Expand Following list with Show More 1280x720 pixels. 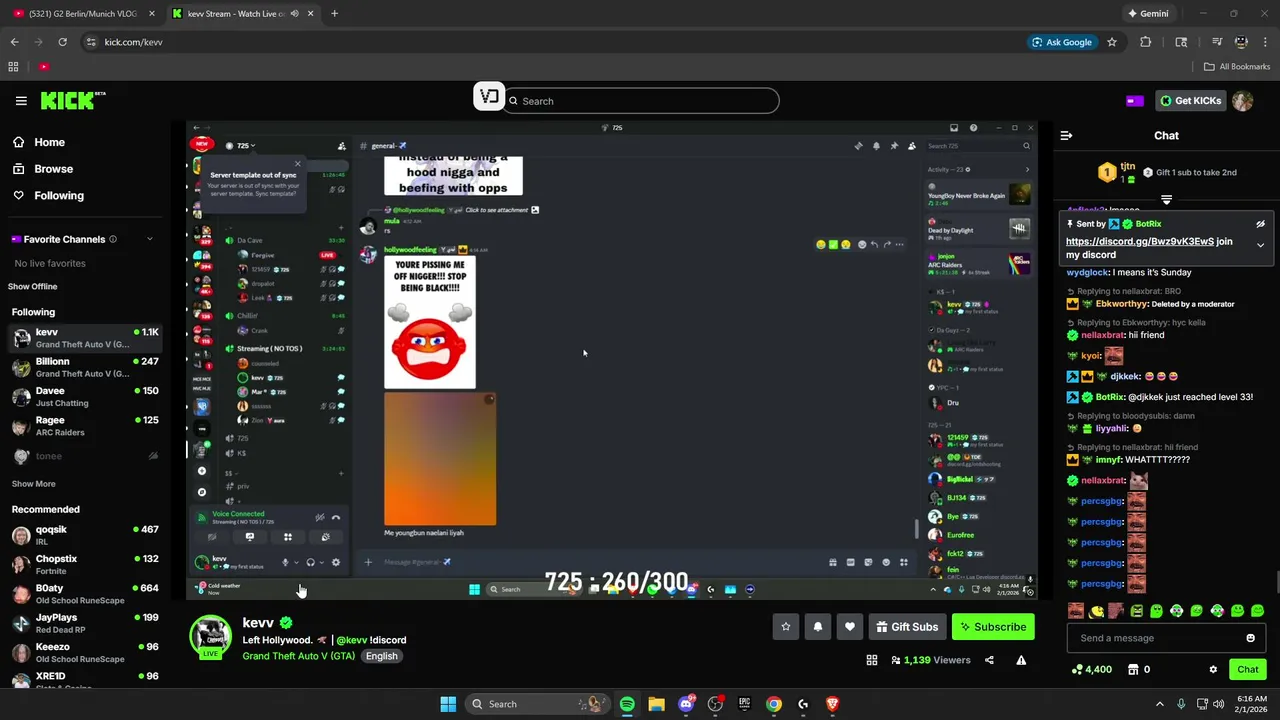click(33, 484)
